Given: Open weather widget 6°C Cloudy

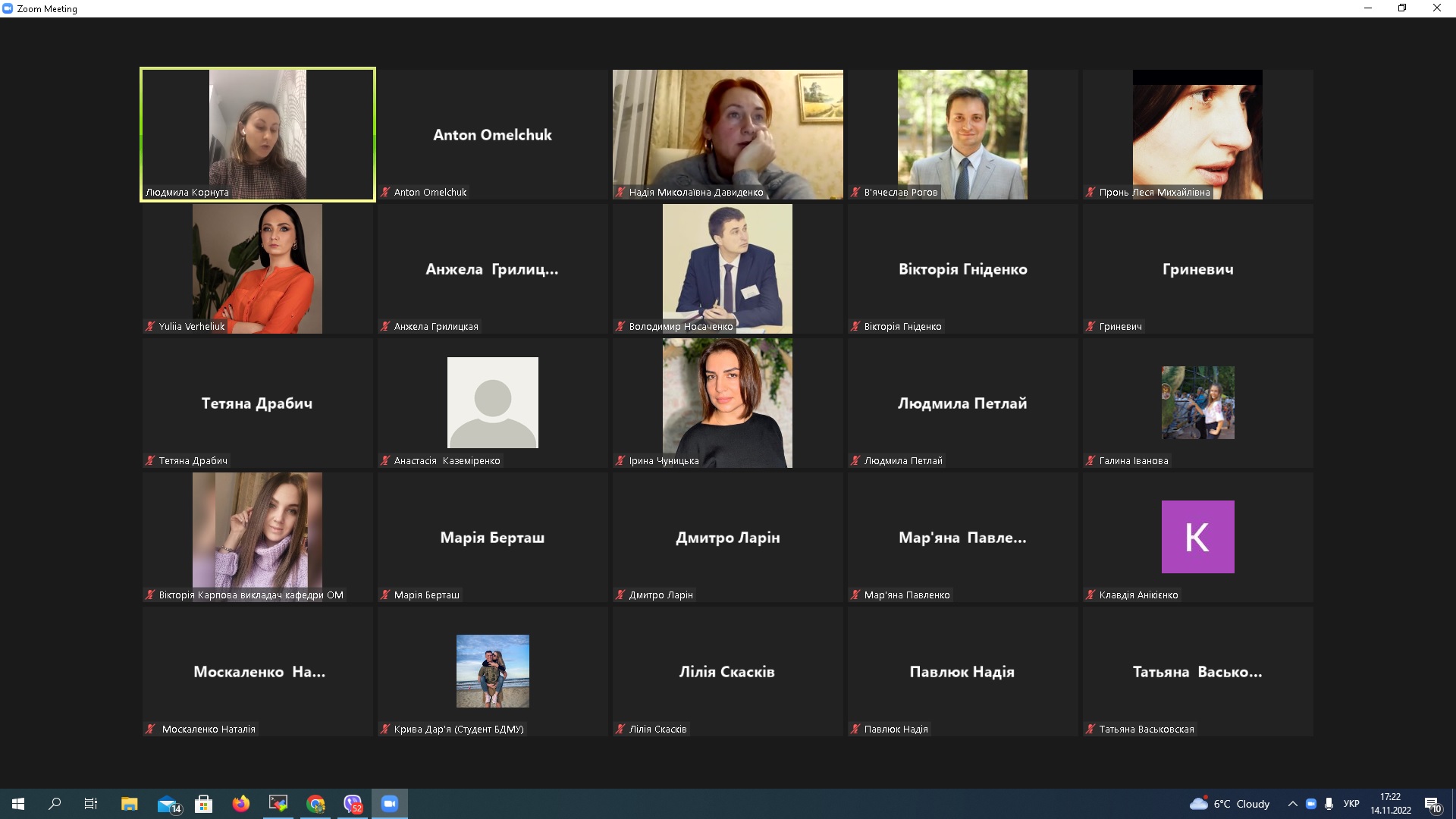Looking at the screenshot, I should tap(1229, 804).
